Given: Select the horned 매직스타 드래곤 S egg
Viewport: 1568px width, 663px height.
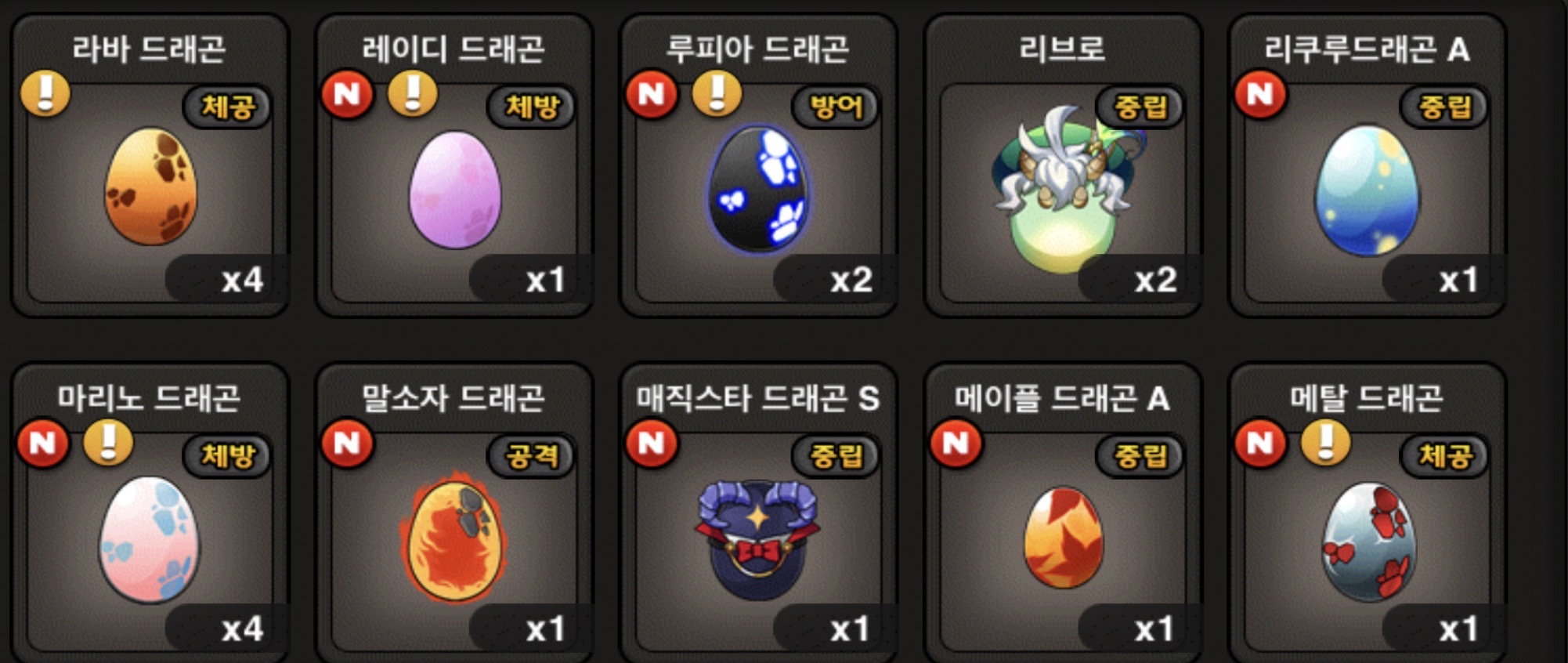Looking at the screenshot, I should pos(757,540).
